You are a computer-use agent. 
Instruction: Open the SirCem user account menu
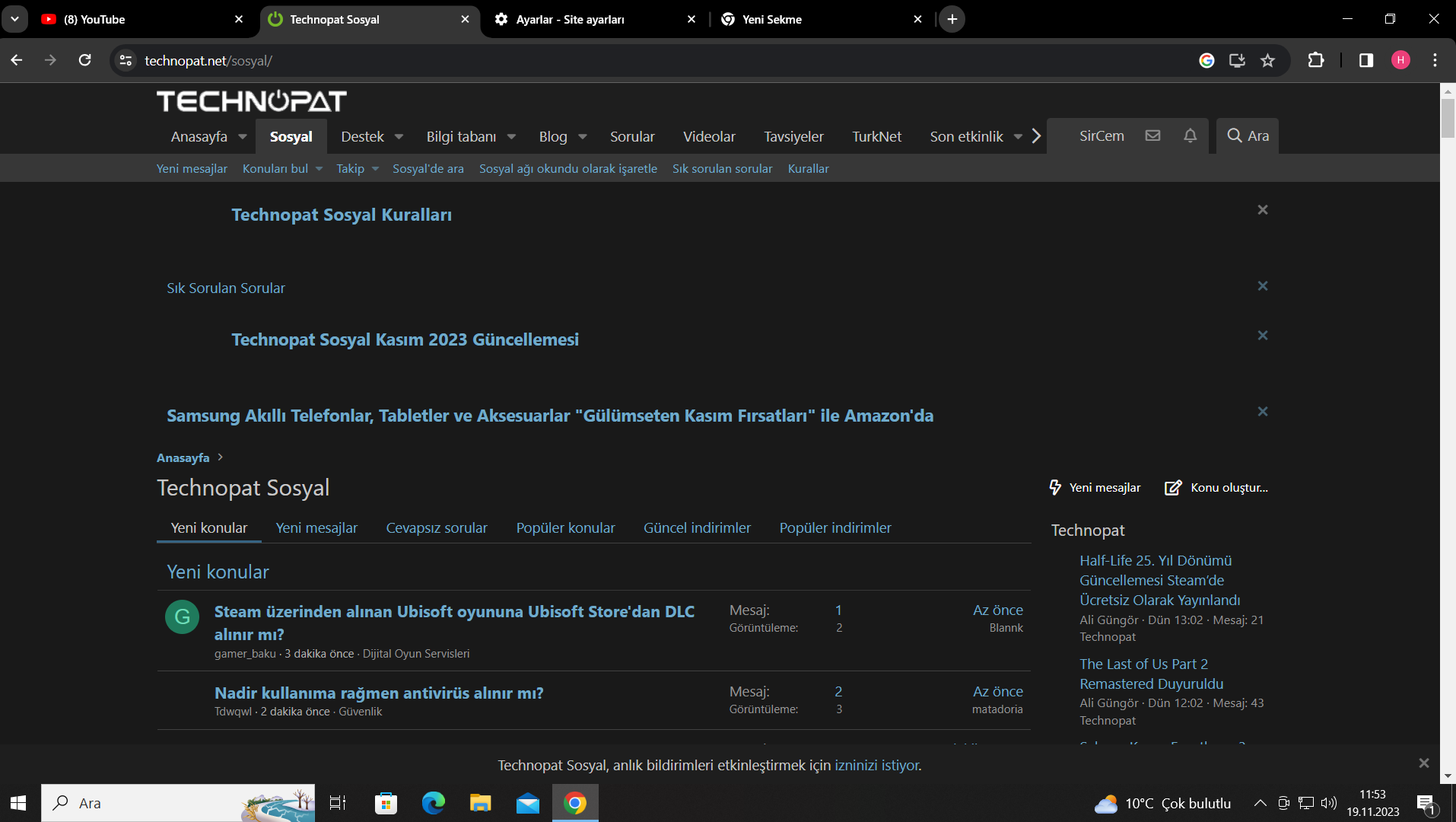tap(1102, 135)
